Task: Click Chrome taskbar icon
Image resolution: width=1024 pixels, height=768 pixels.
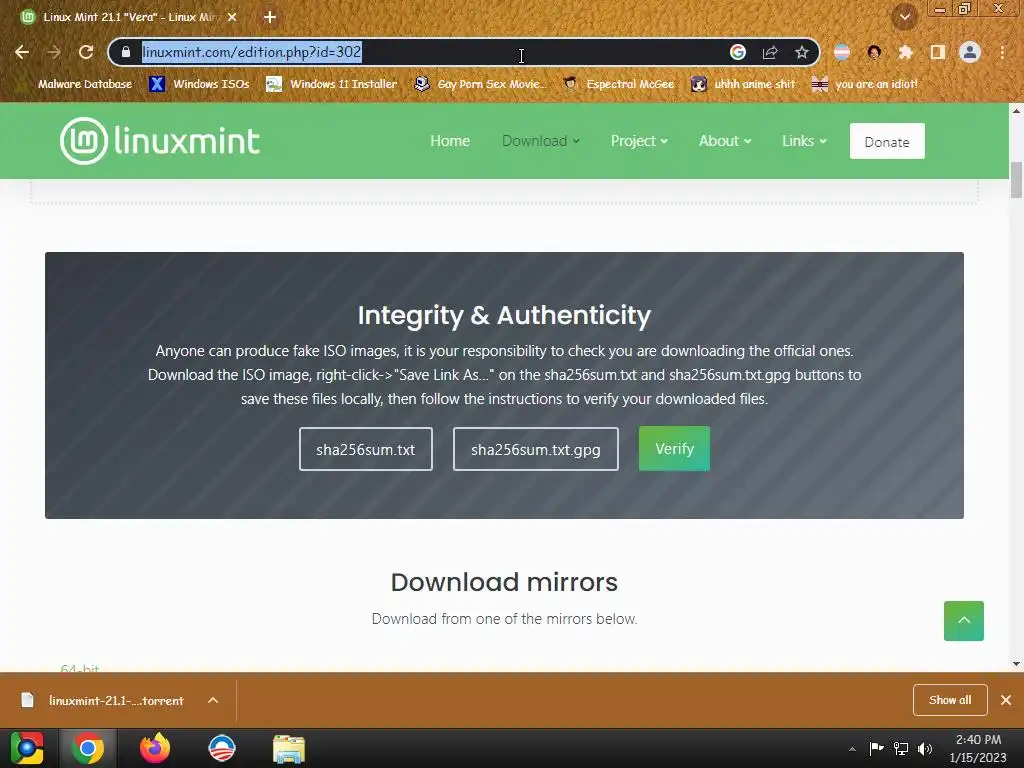Action: click(88, 748)
